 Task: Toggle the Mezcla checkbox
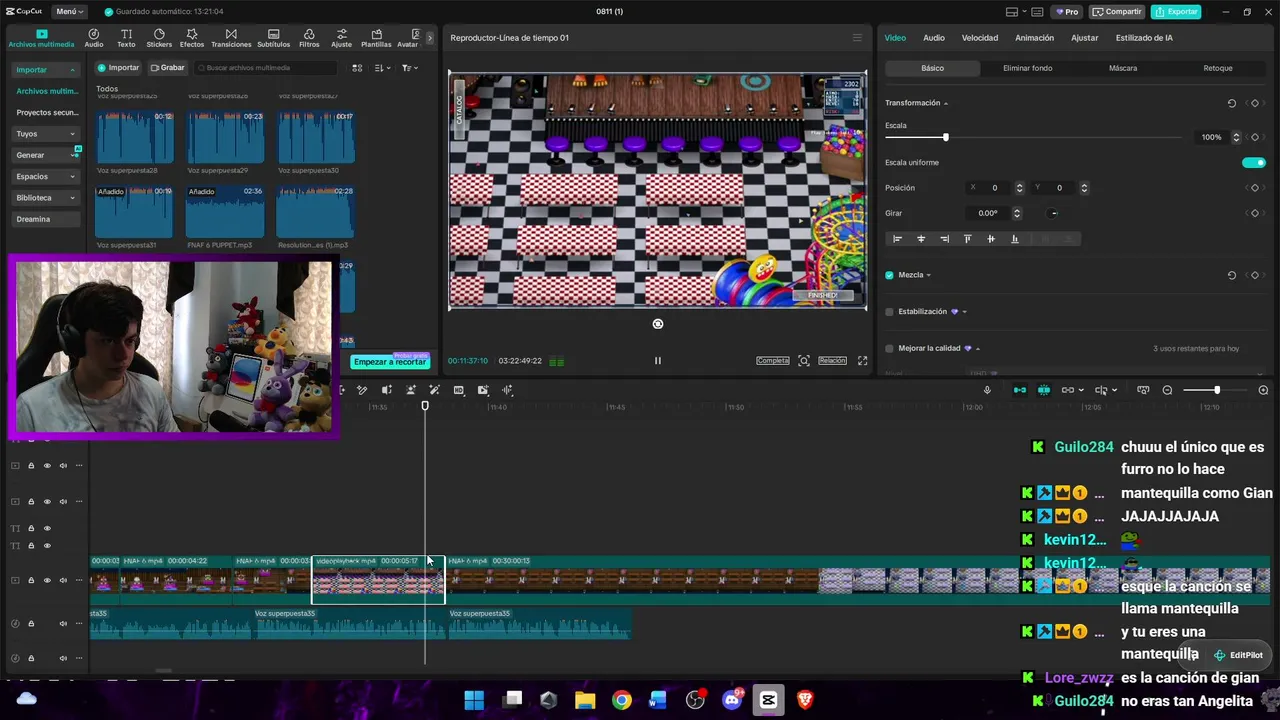pos(889,275)
